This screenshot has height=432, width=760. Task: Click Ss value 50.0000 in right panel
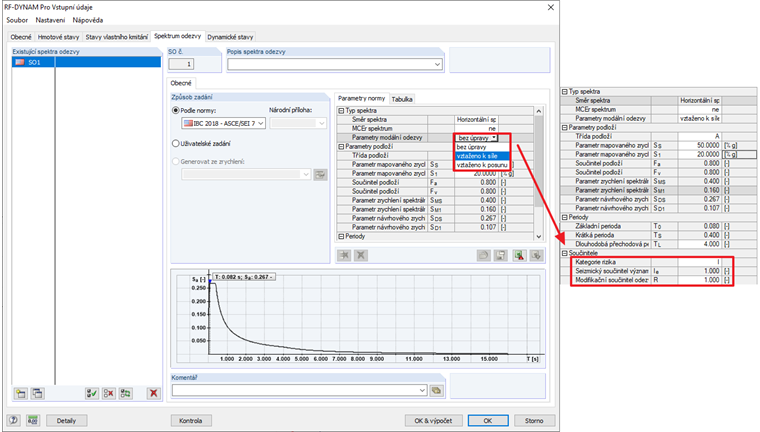pos(700,145)
